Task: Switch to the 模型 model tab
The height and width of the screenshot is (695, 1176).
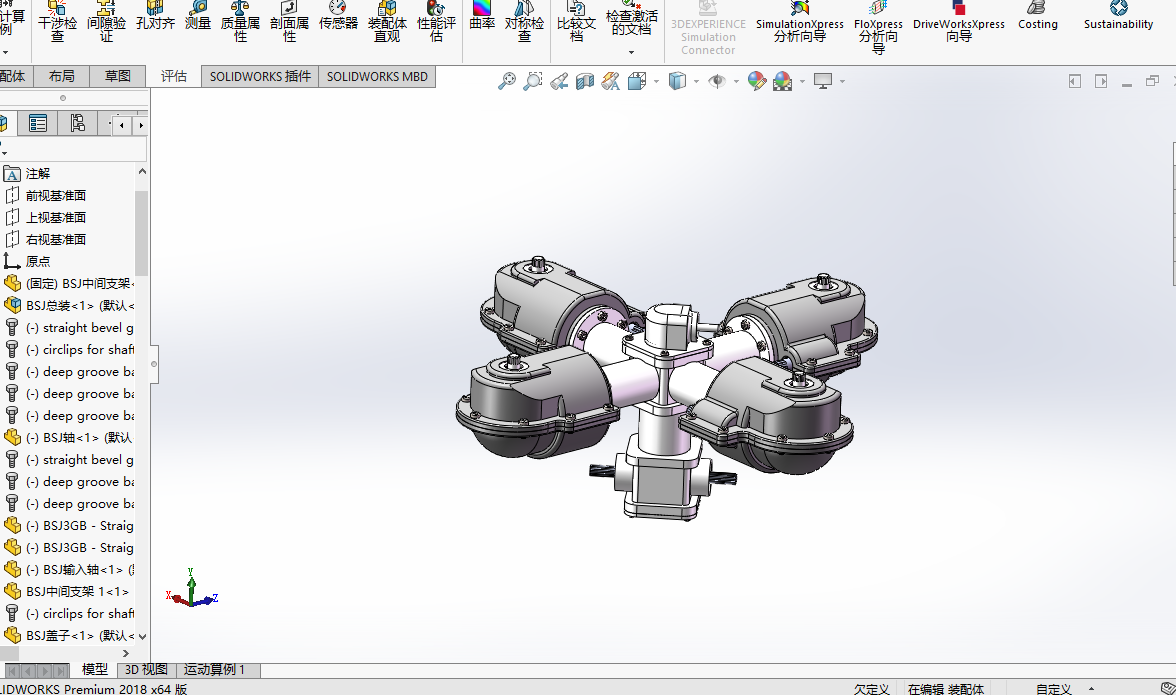Action: click(x=94, y=670)
